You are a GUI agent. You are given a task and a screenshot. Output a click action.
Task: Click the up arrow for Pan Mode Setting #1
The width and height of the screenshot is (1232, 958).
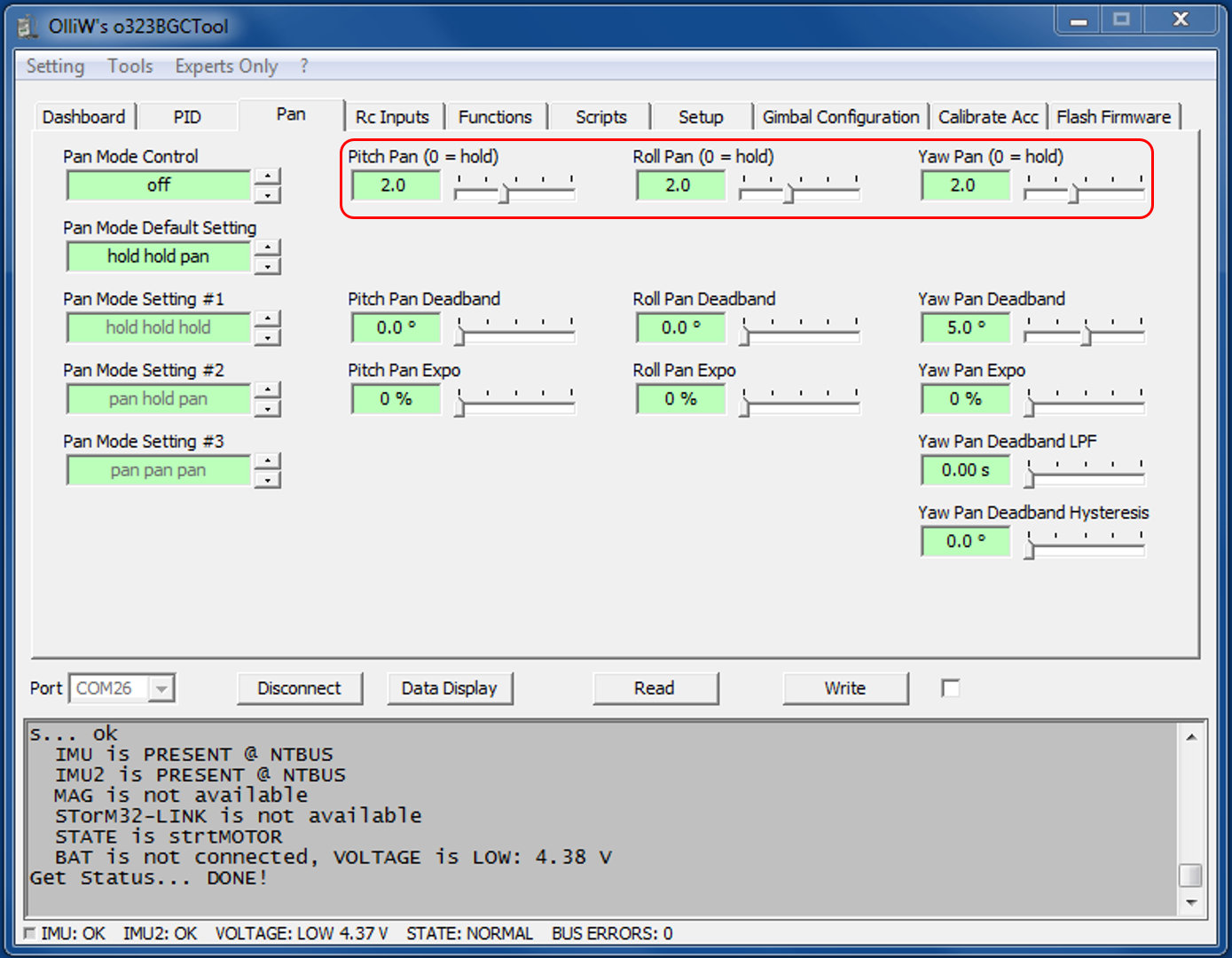[267, 318]
